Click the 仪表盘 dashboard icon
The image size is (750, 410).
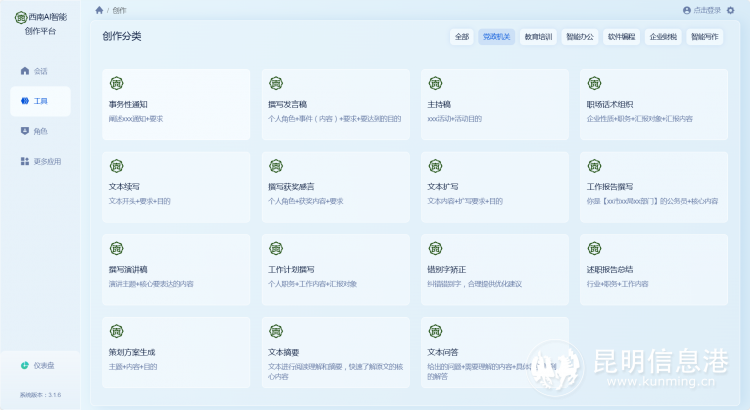pos(25,365)
